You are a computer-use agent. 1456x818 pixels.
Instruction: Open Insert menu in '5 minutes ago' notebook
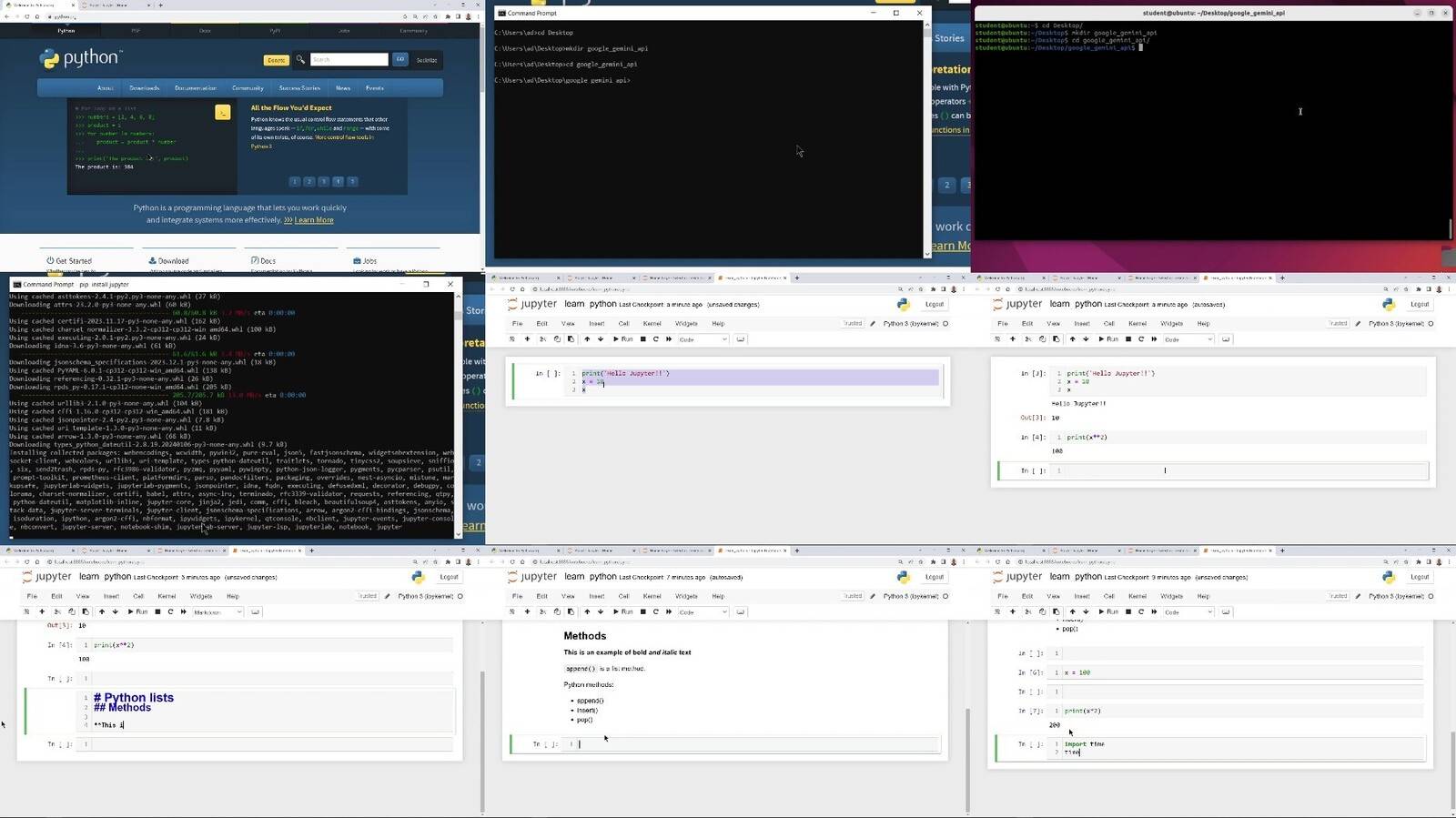[x=111, y=597]
